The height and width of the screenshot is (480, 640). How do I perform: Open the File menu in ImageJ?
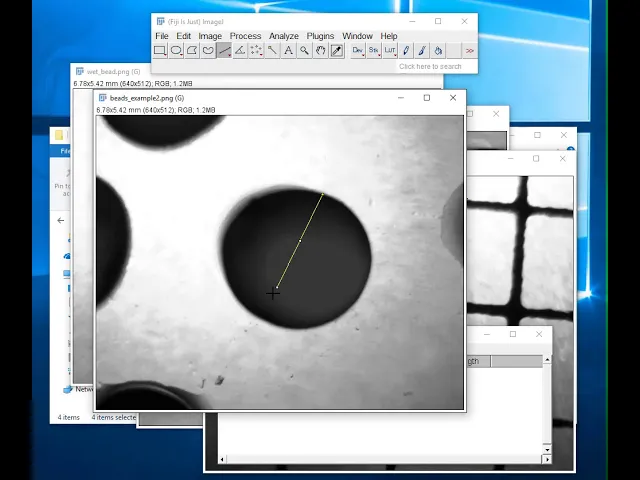coord(162,36)
